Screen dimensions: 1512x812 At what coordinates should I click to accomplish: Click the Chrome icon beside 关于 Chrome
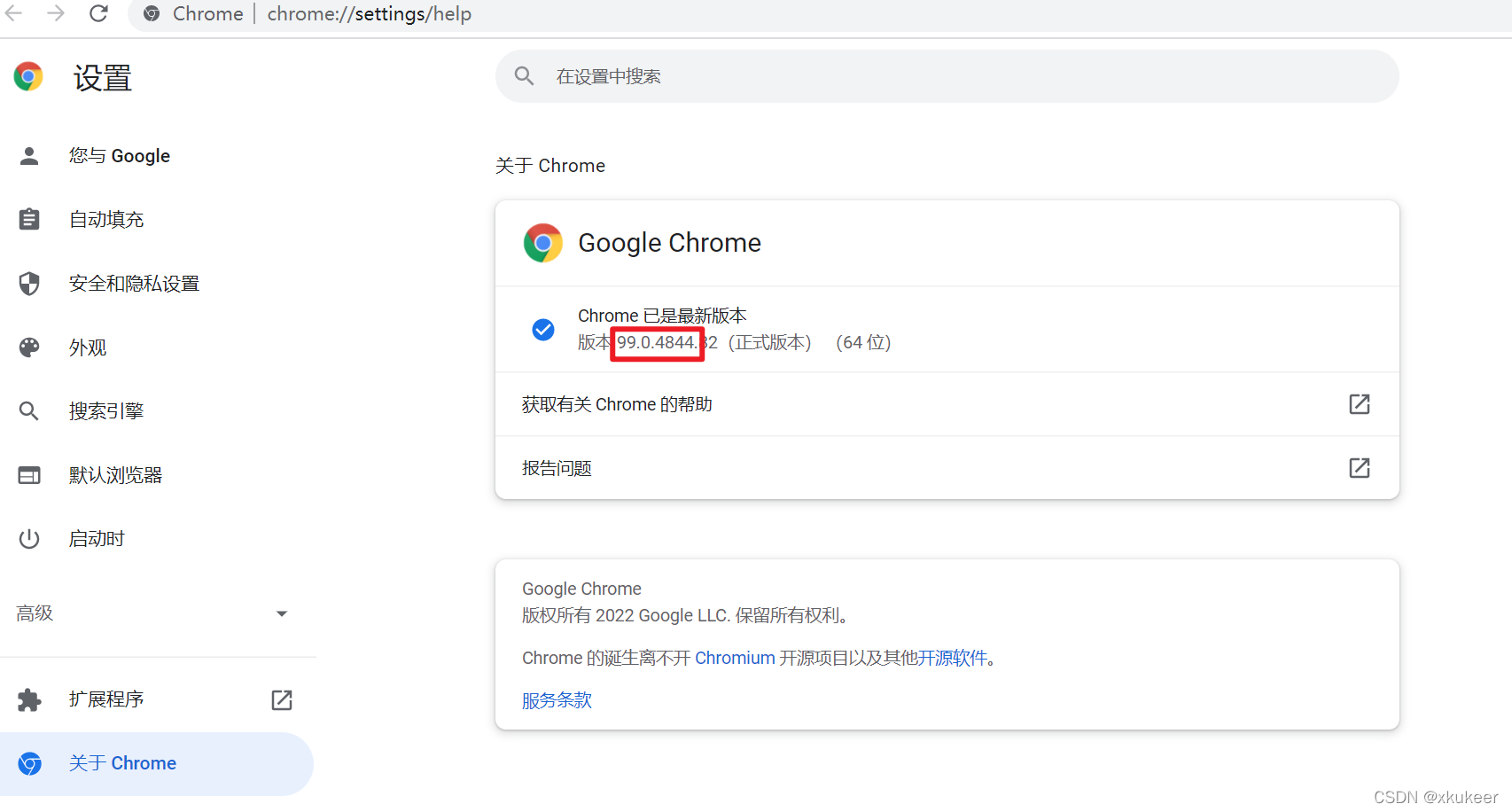pyautogui.click(x=29, y=763)
